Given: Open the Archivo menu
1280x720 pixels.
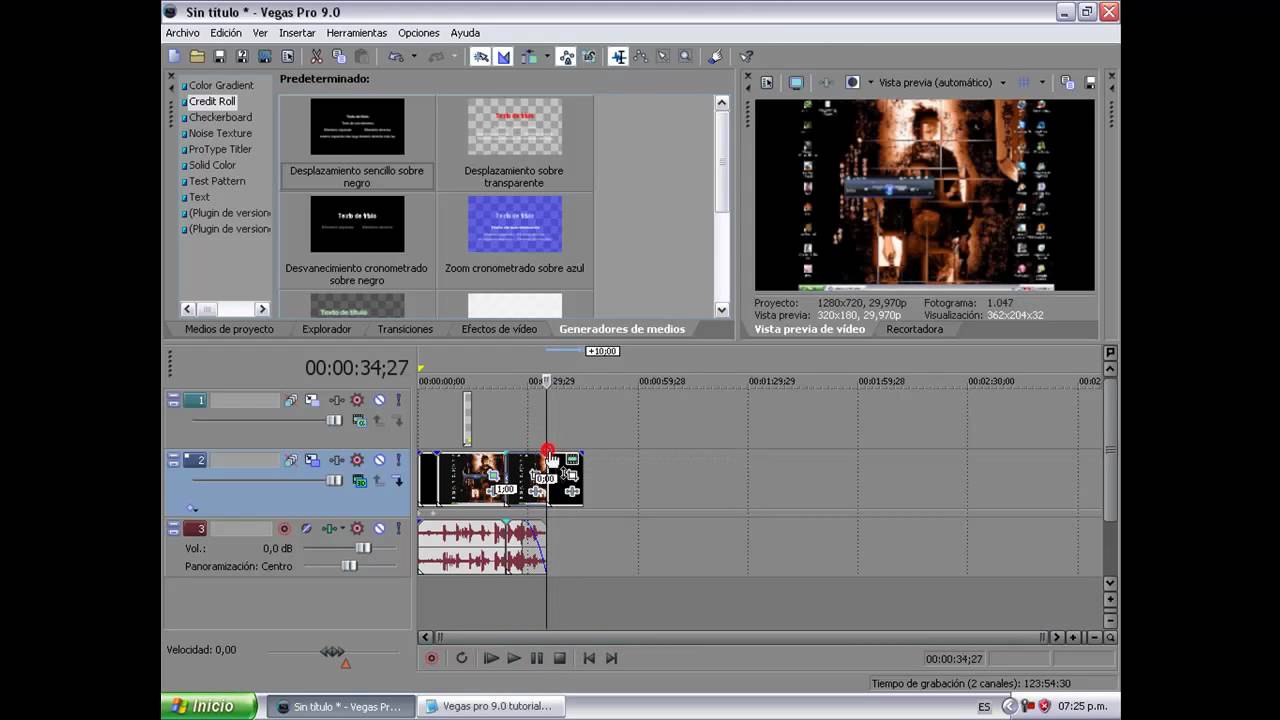Looking at the screenshot, I should 183,33.
